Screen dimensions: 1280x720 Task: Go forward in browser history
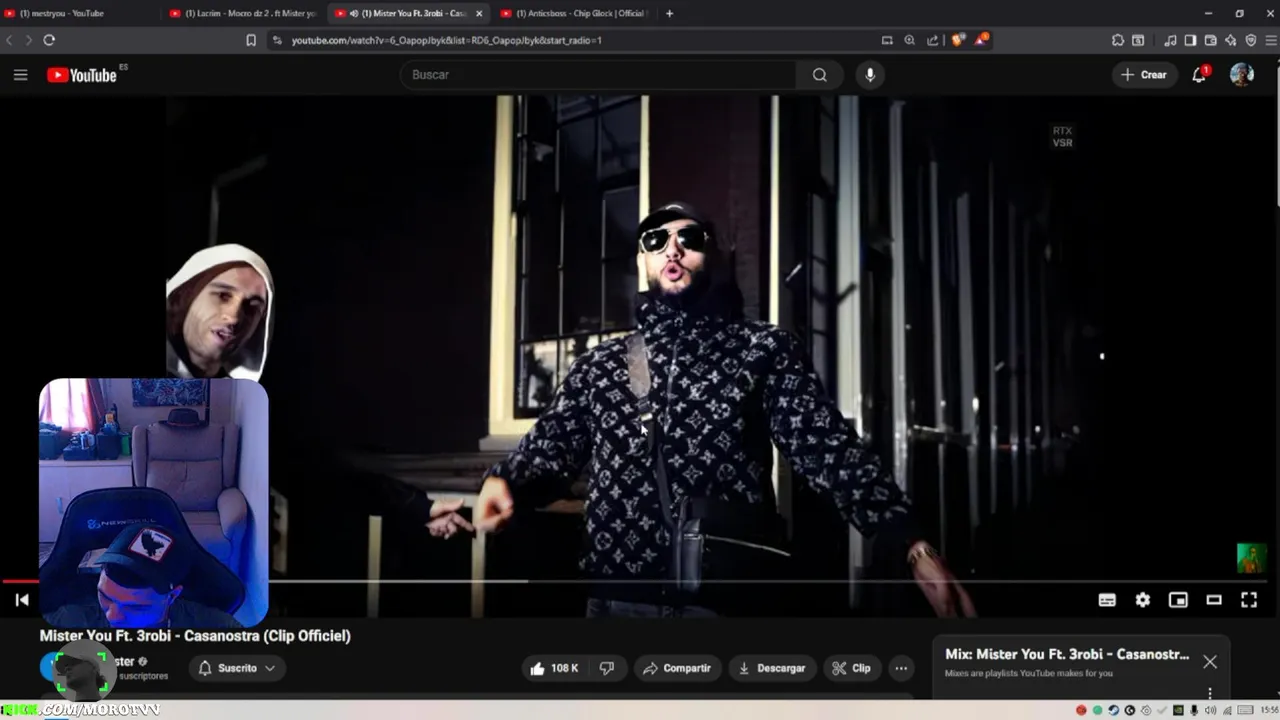pyautogui.click(x=28, y=40)
